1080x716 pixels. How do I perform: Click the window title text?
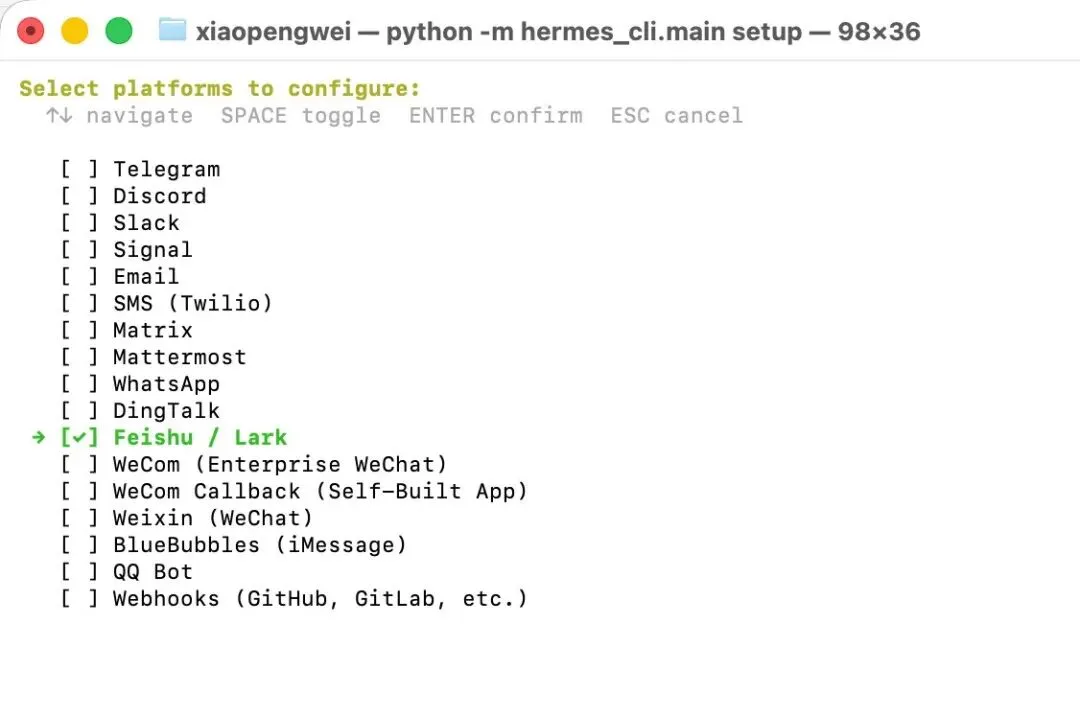[x=557, y=31]
